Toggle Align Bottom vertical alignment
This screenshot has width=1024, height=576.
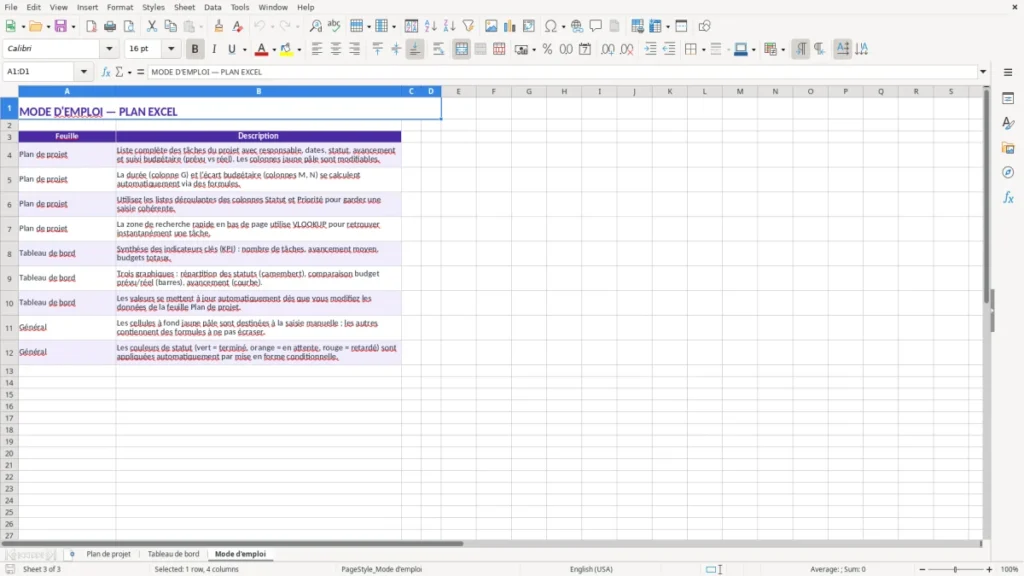click(x=415, y=49)
